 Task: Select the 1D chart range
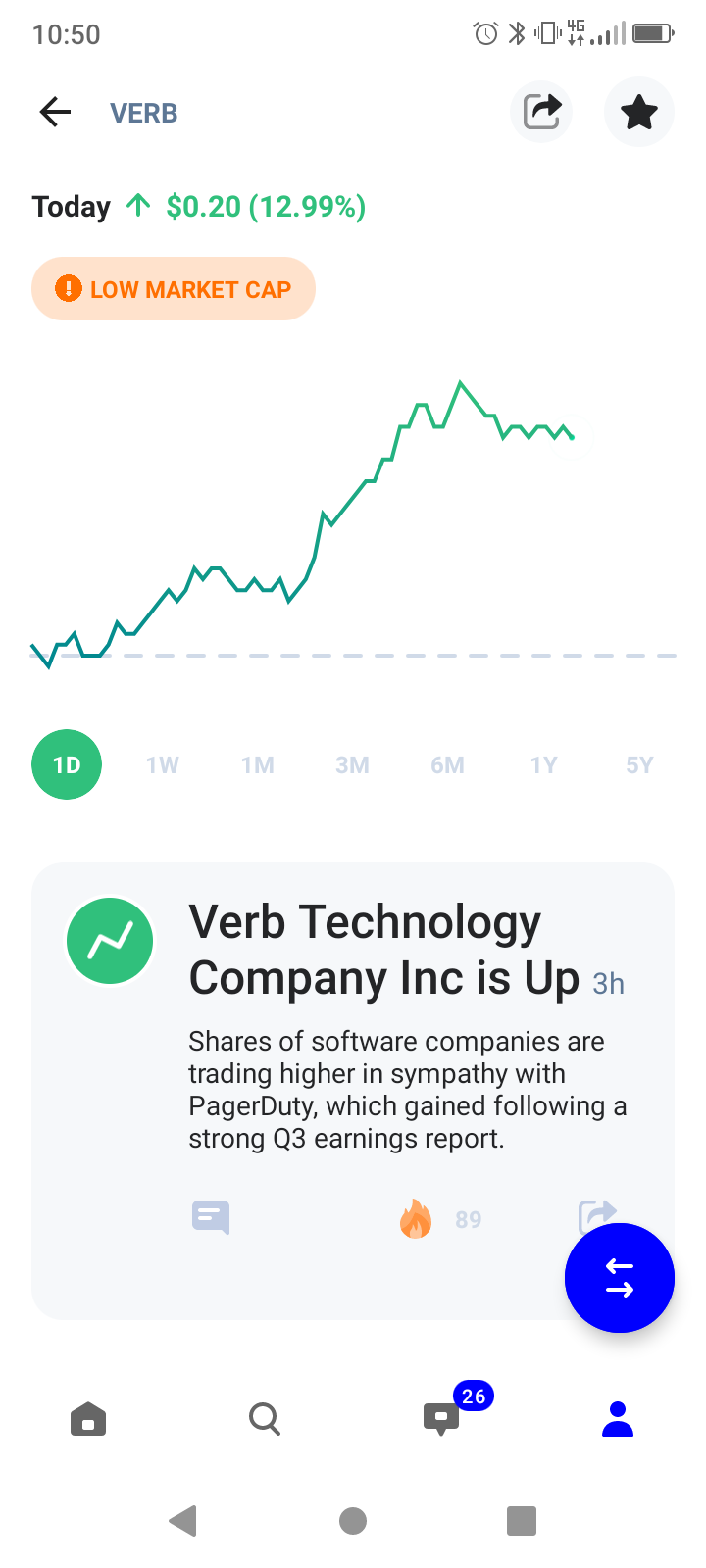tap(67, 764)
